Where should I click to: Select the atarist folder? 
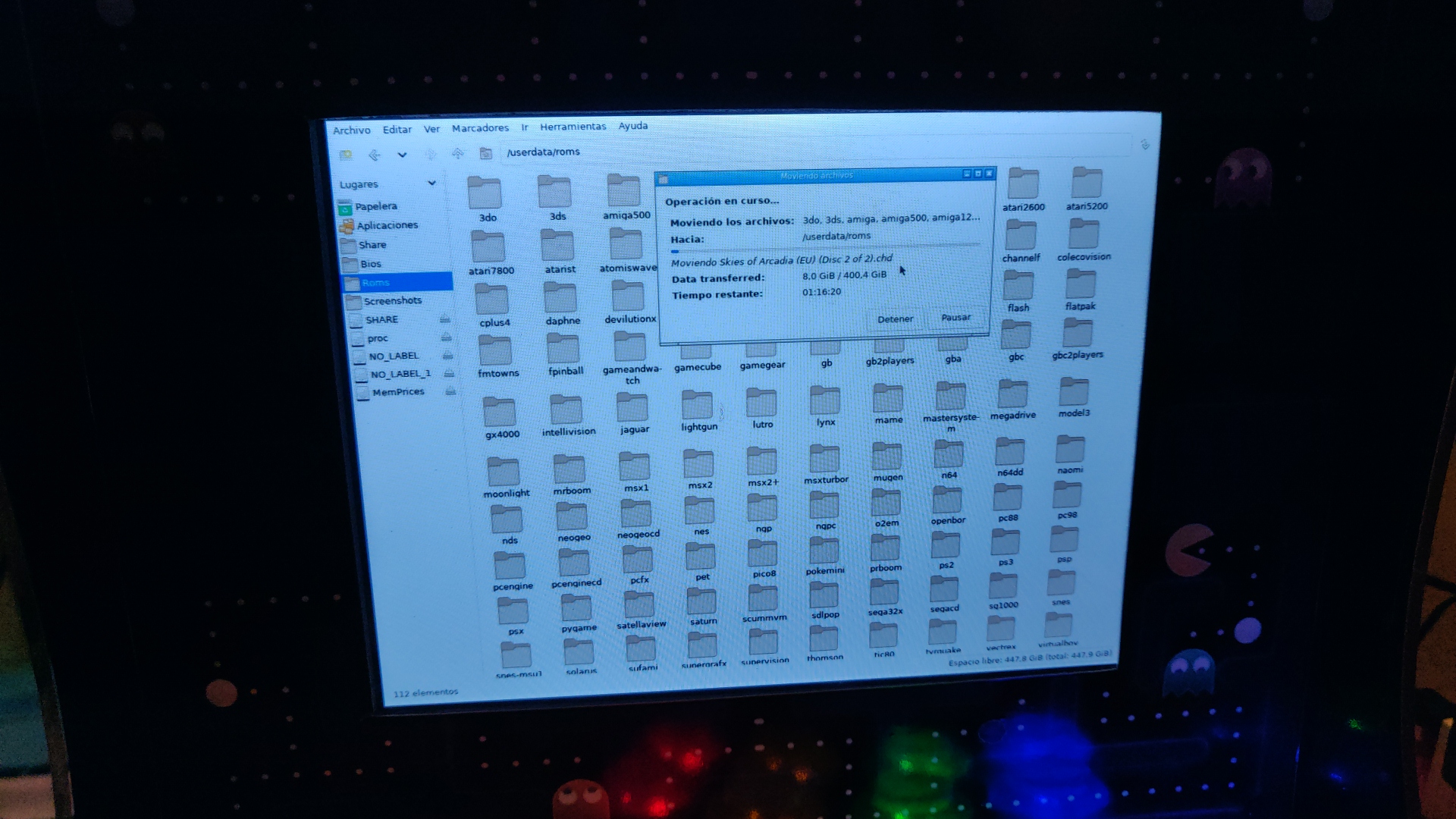559,252
